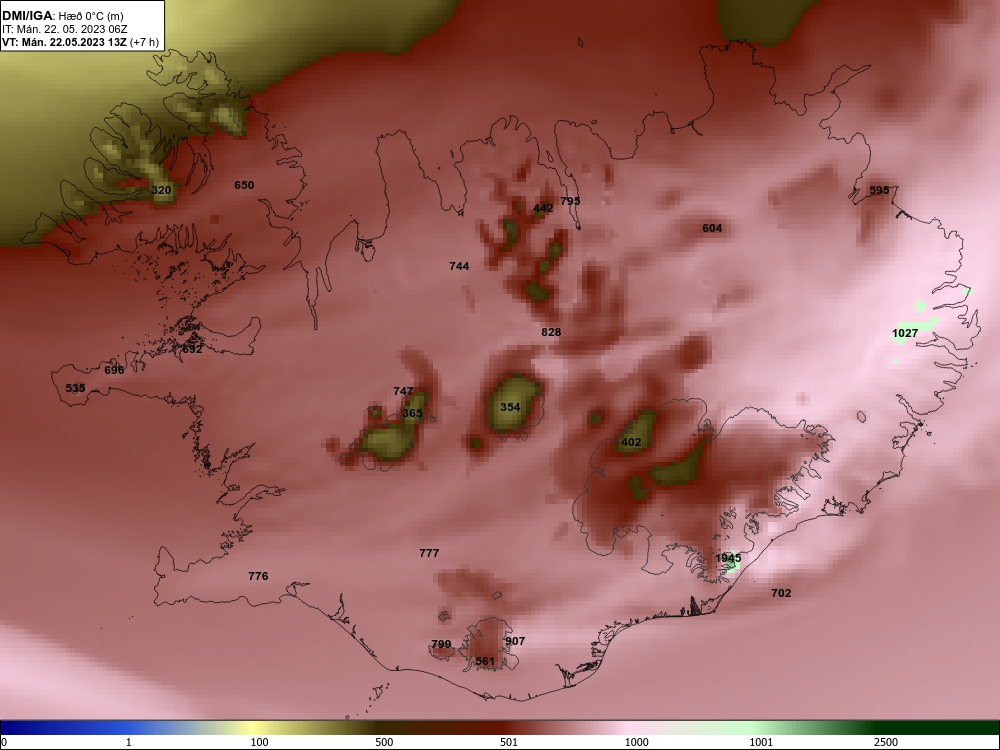Click the map value label 442
Image resolution: width=1000 pixels, height=750 pixels.
click(543, 209)
